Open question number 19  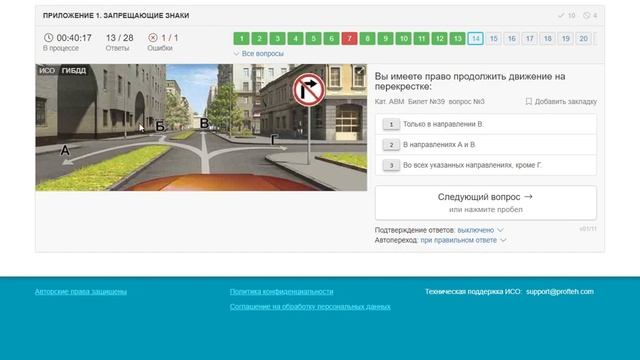point(565,38)
